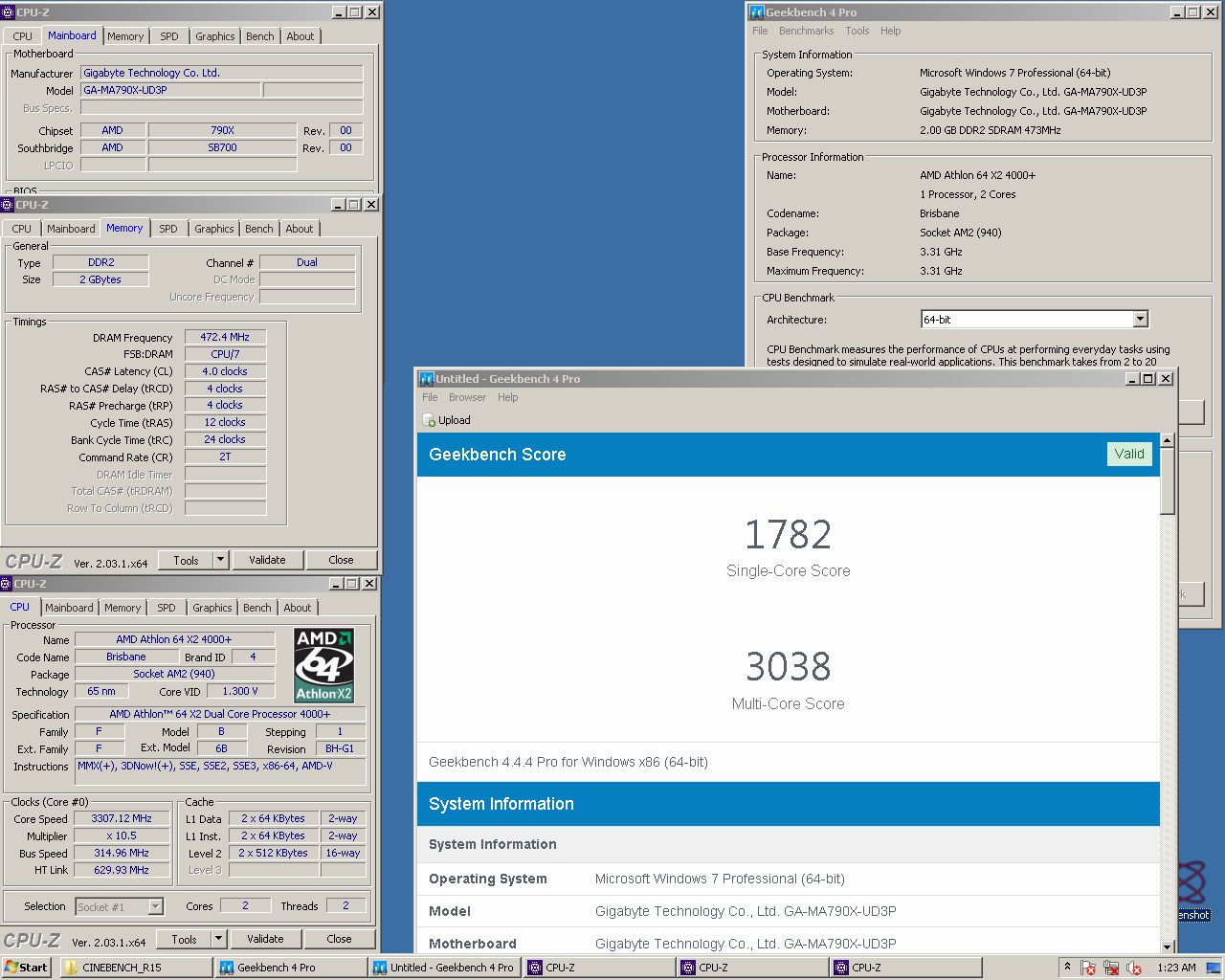Click the third CPU-Z taskbar button

pyautogui.click(x=905, y=968)
